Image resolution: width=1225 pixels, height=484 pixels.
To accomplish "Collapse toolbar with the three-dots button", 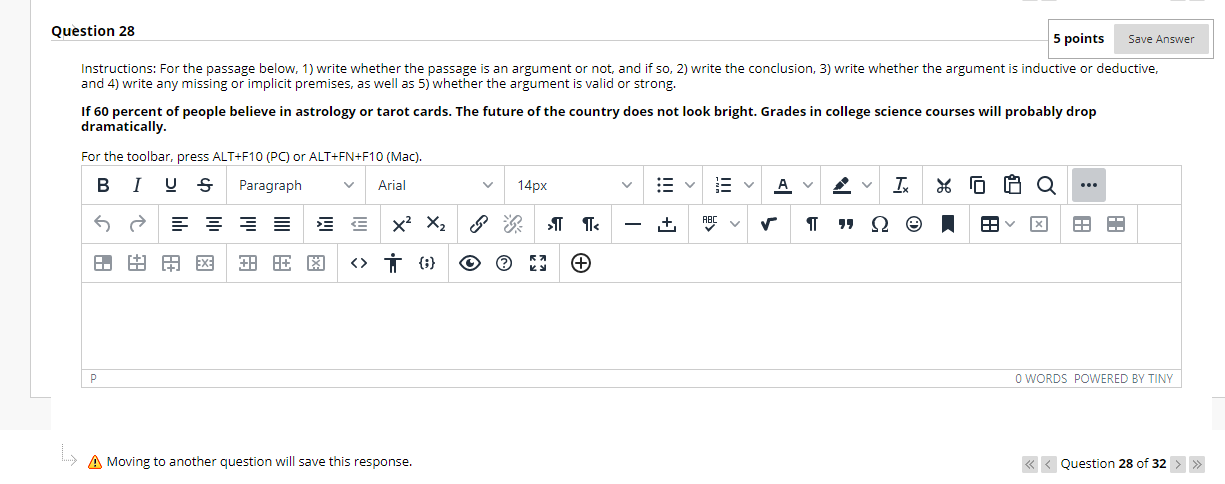I will tap(1088, 185).
